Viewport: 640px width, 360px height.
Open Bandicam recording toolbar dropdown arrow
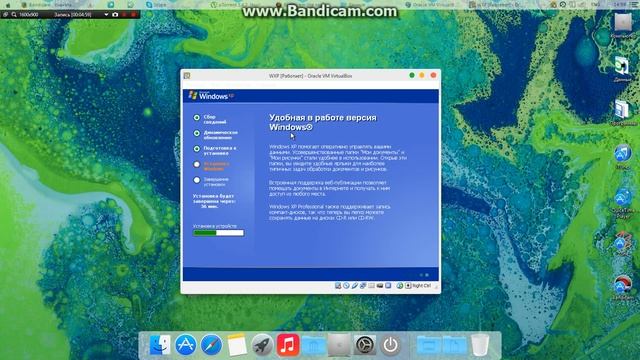(106, 15)
